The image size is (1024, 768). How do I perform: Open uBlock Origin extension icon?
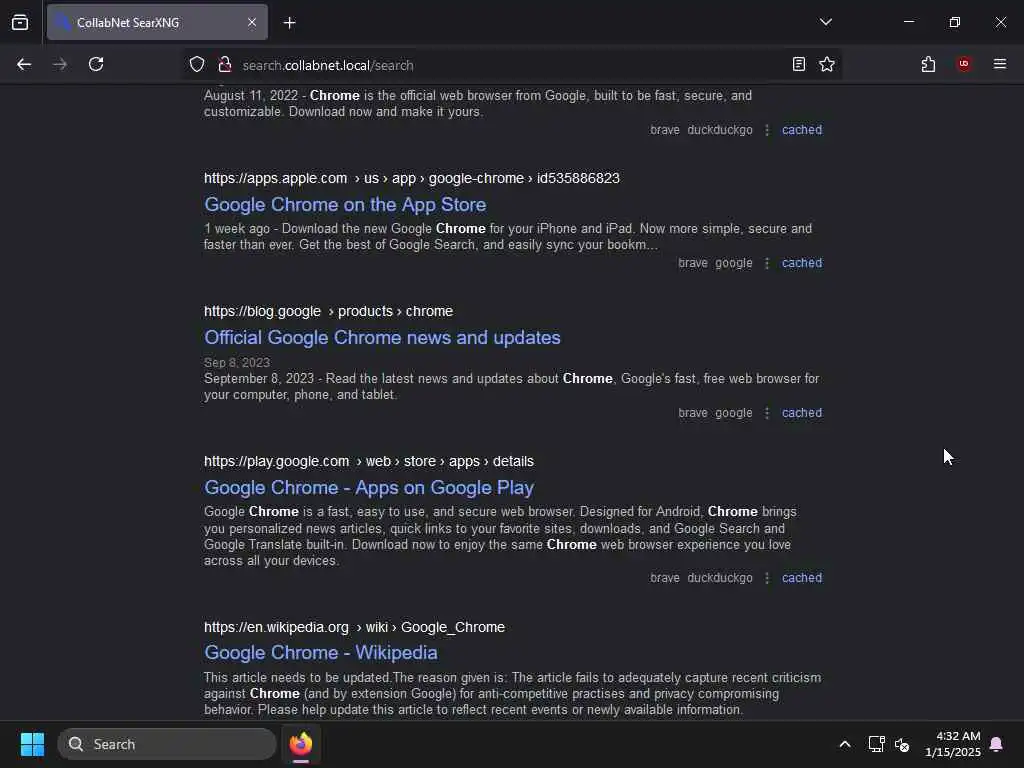click(x=964, y=64)
